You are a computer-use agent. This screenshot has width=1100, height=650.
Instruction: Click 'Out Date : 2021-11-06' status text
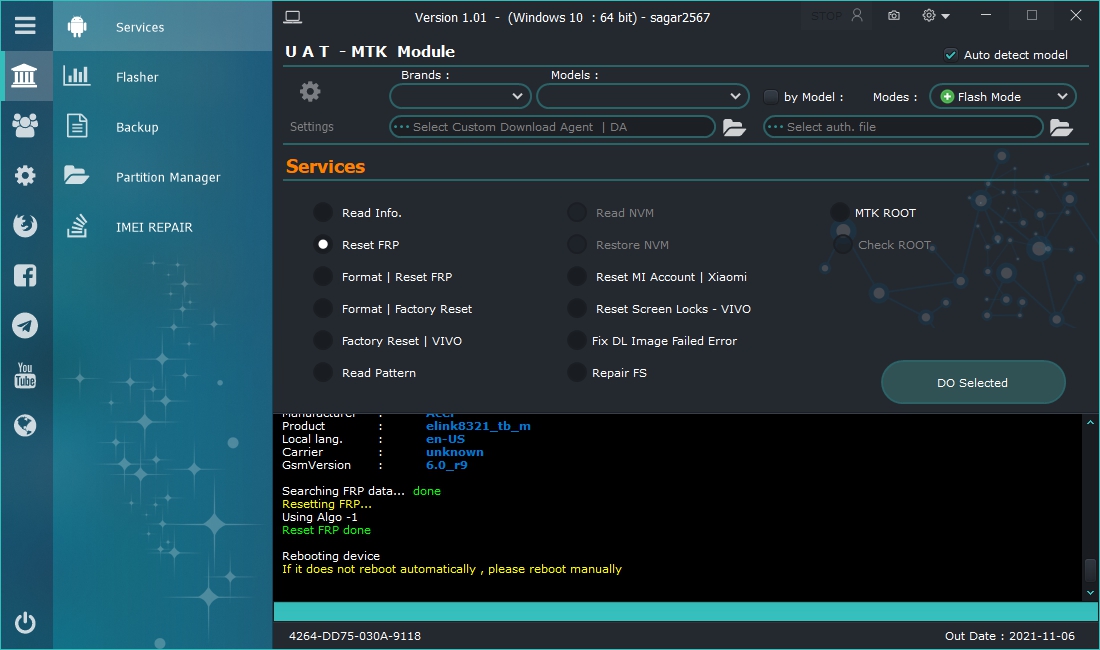coord(1010,636)
